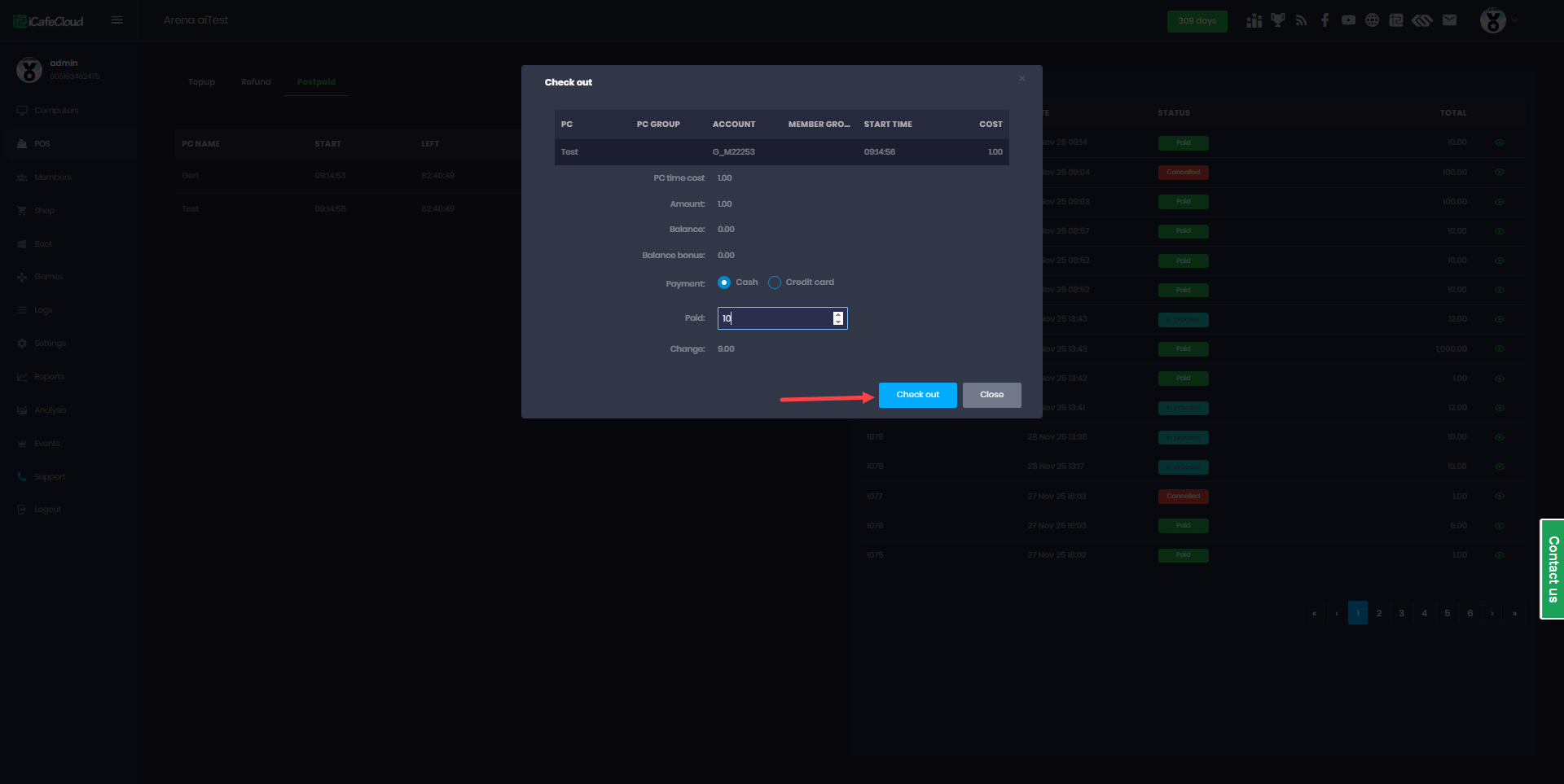1564x784 pixels.
Task: Click the STATUS column header
Action: [x=1174, y=113]
